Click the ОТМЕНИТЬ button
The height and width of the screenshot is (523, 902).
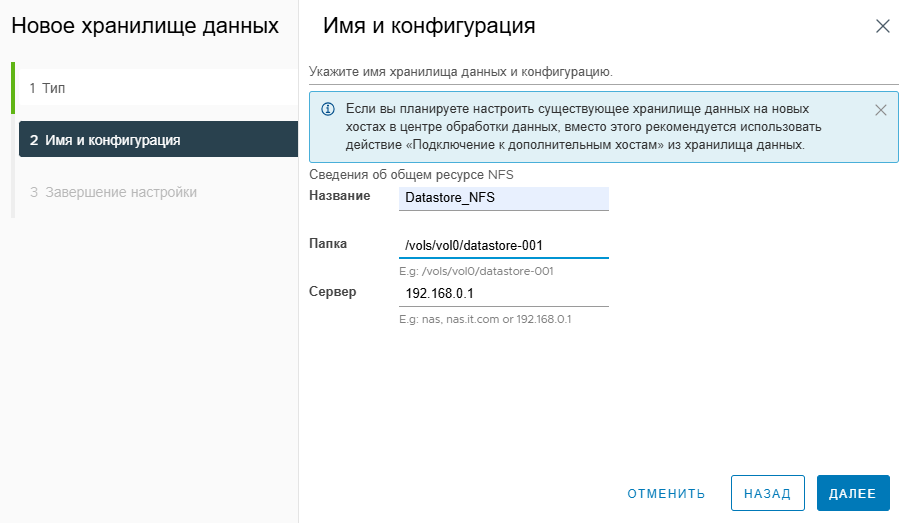coord(666,494)
